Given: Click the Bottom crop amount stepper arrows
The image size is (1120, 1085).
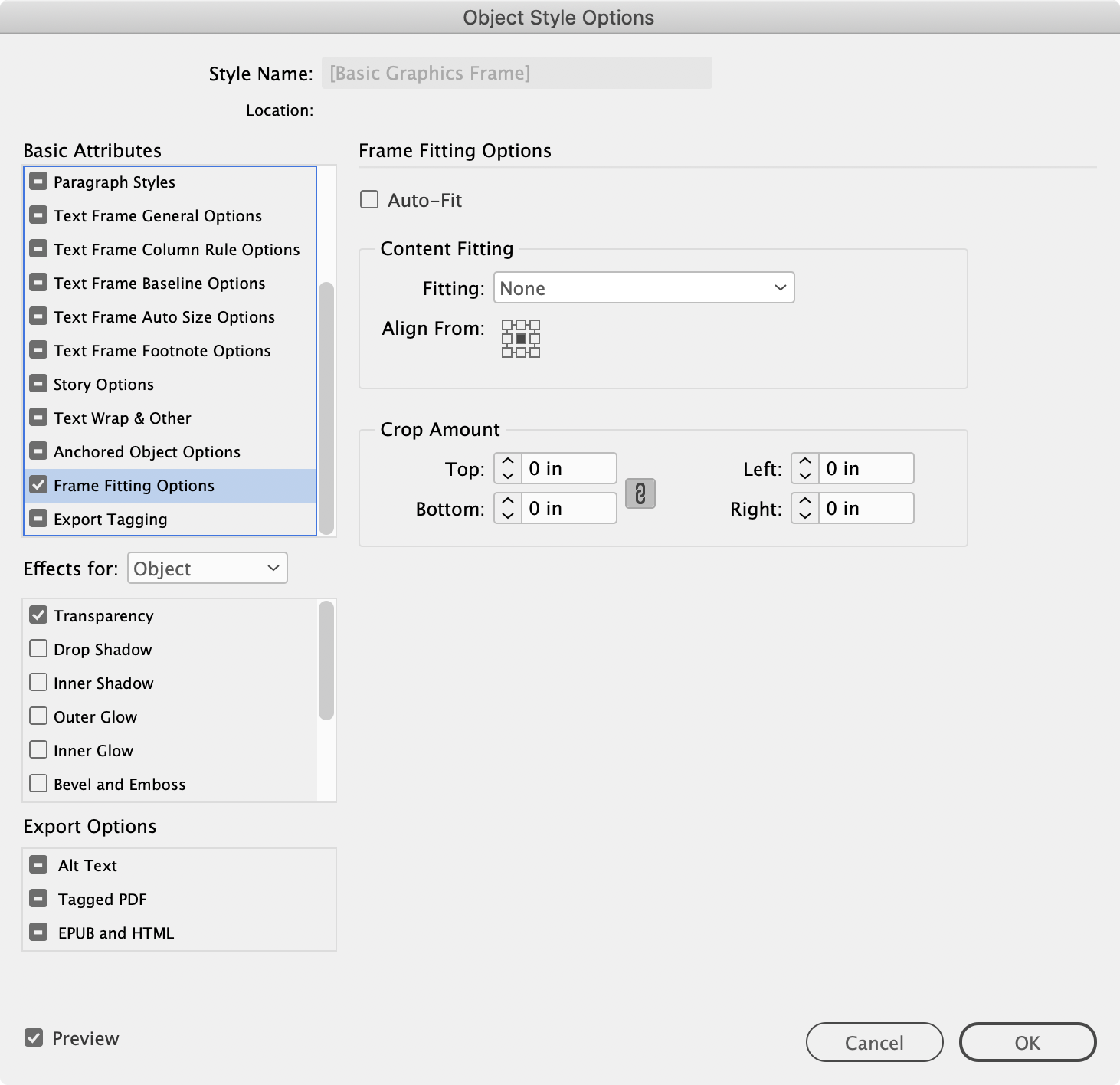Looking at the screenshot, I should pos(508,508).
